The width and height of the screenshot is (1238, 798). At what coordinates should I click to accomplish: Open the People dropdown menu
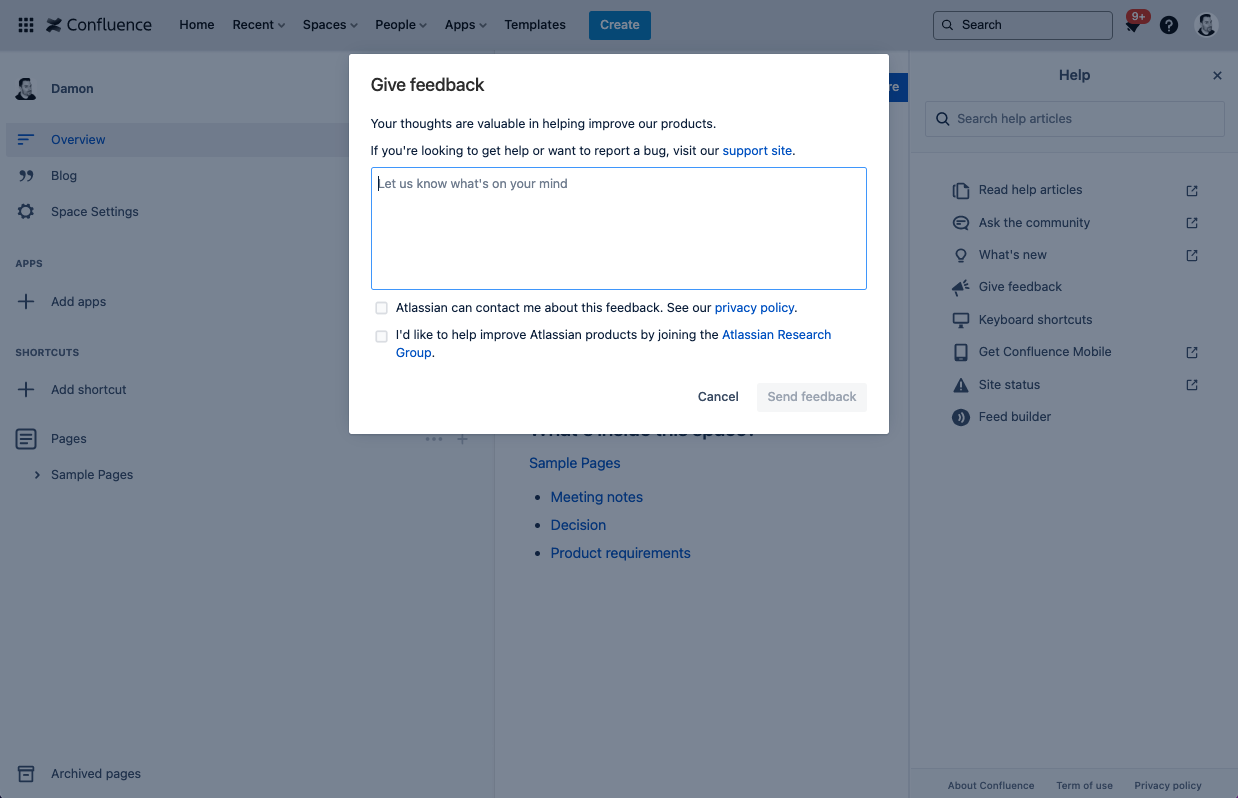[401, 25]
